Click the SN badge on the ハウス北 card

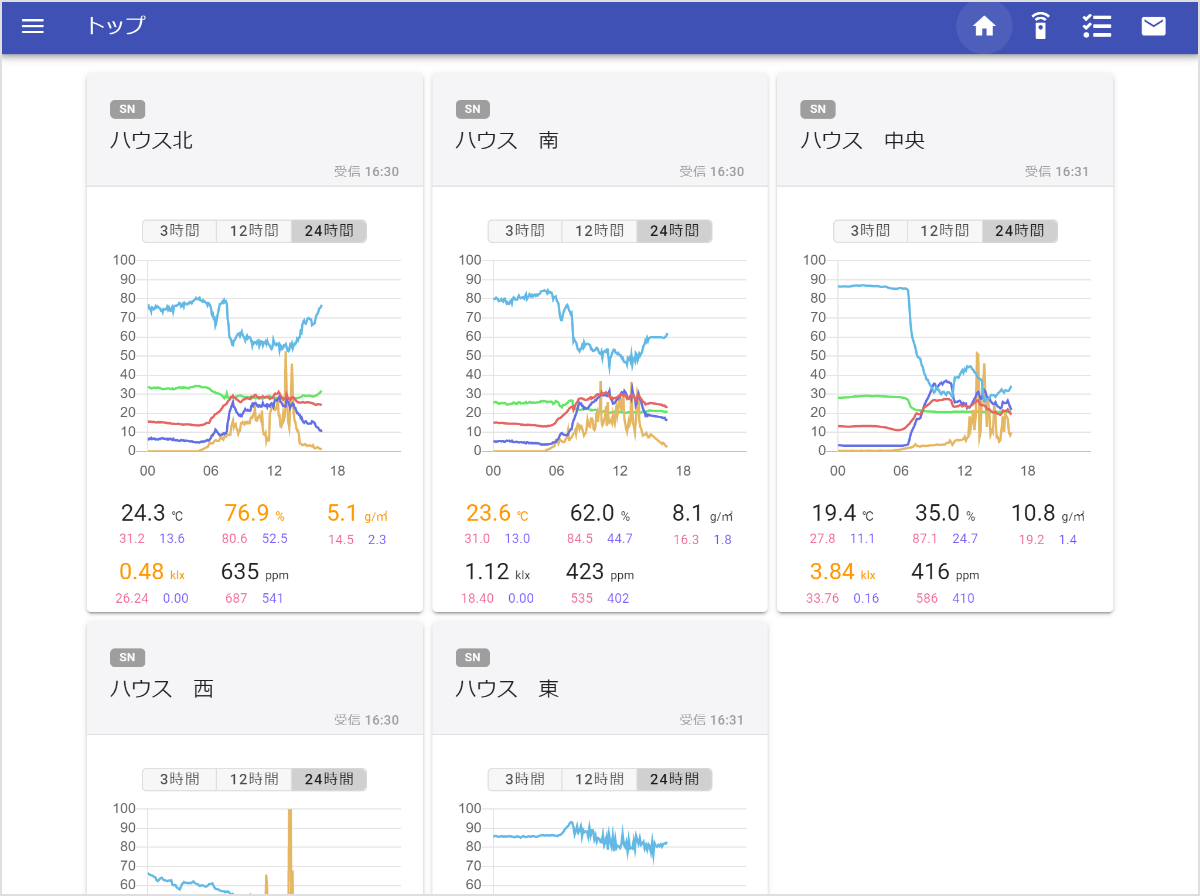click(x=127, y=109)
